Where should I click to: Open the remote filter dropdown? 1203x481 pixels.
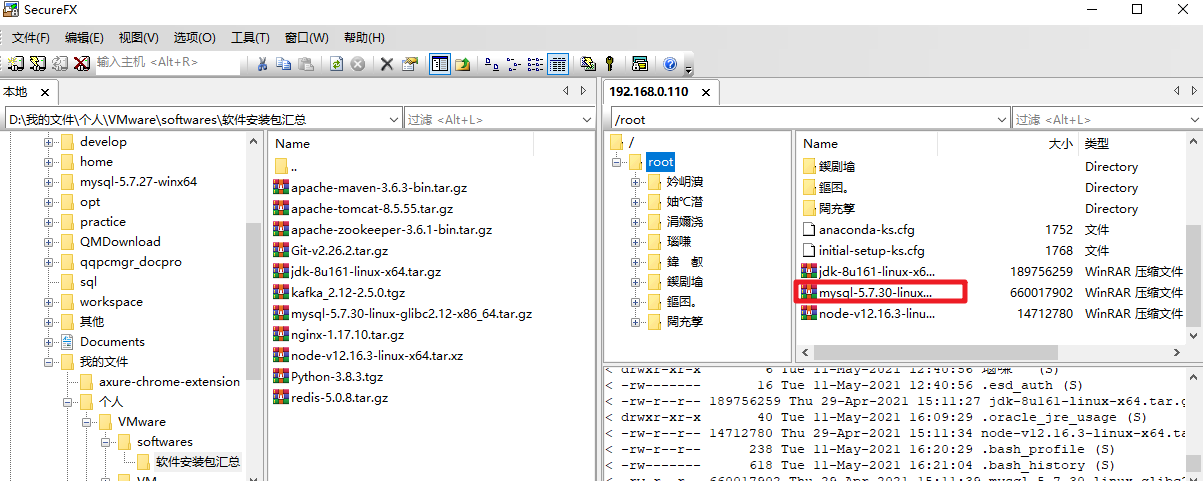(x=1195, y=119)
